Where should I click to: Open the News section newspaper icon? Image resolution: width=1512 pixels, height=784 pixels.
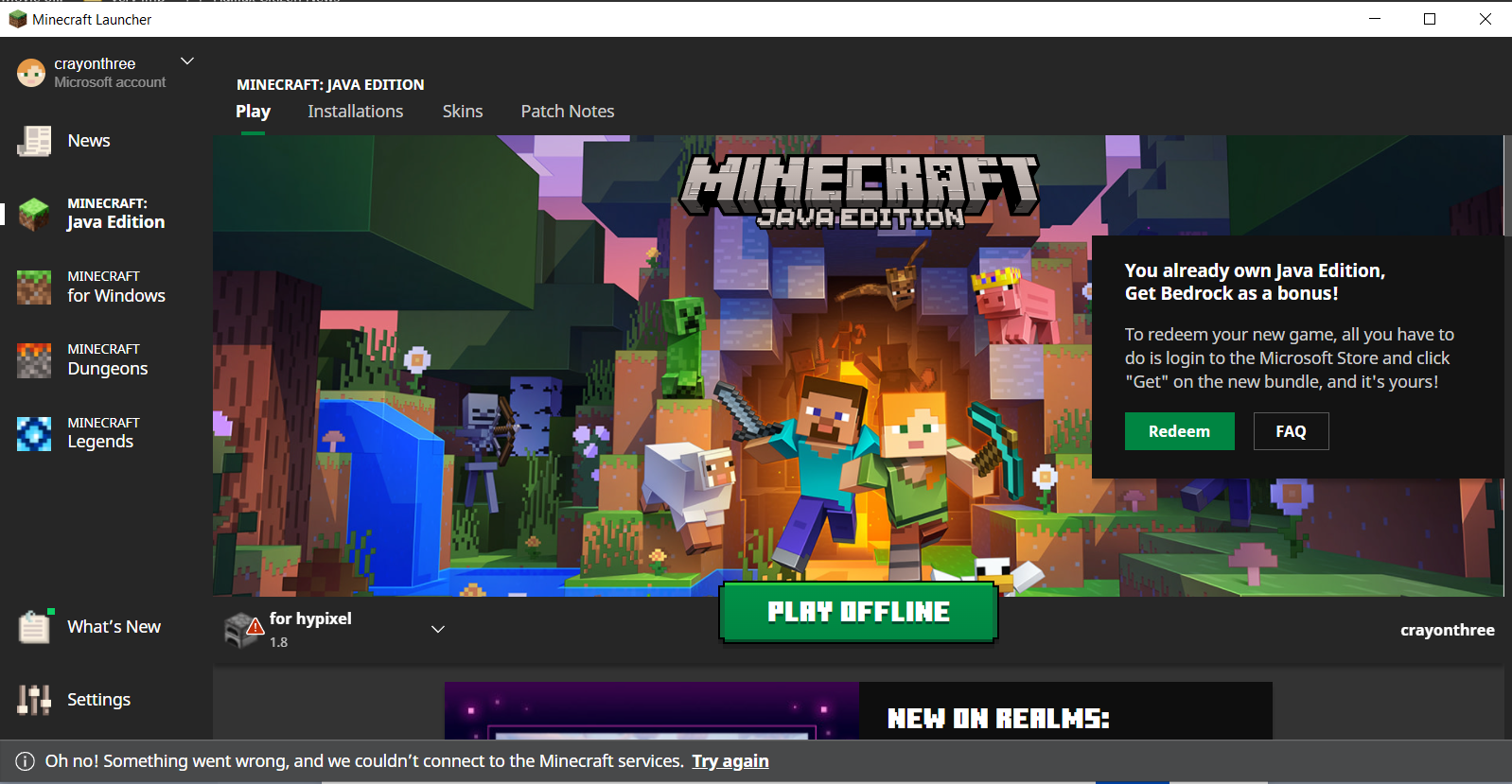point(34,141)
